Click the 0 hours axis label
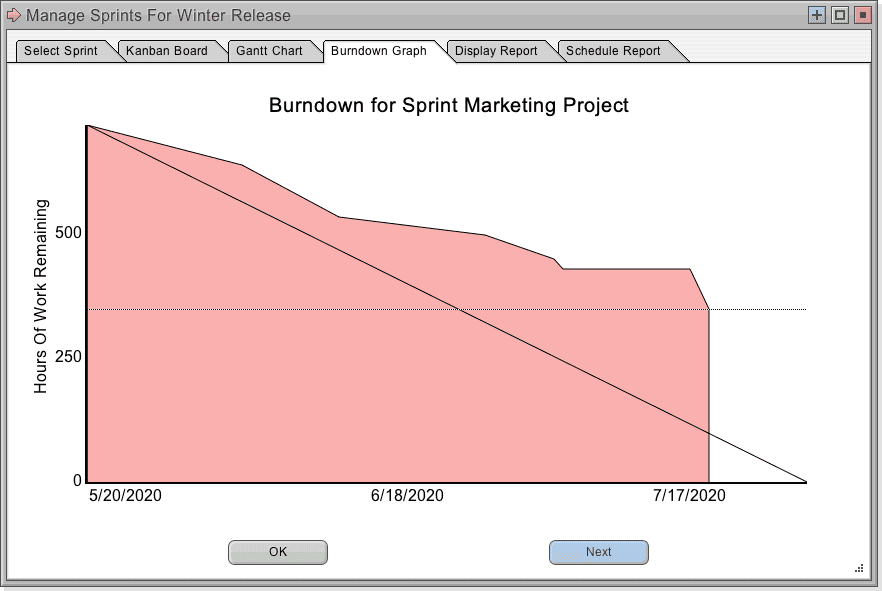The width and height of the screenshot is (882, 591). [78, 480]
